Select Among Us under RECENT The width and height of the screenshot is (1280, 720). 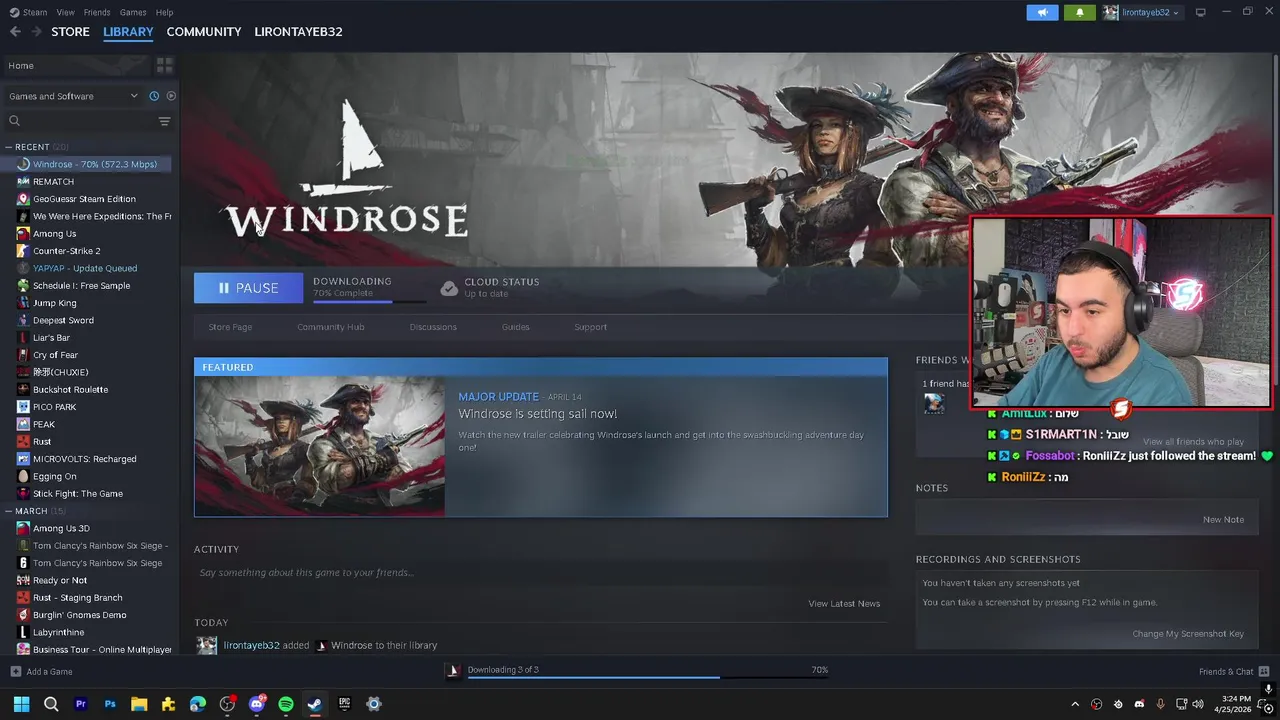pos(54,234)
